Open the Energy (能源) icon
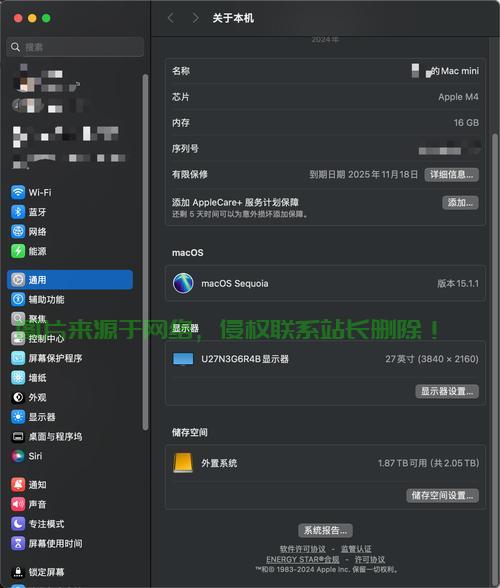Image resolution: width=500 pixels, height=588 pixels. coord(18,251)
